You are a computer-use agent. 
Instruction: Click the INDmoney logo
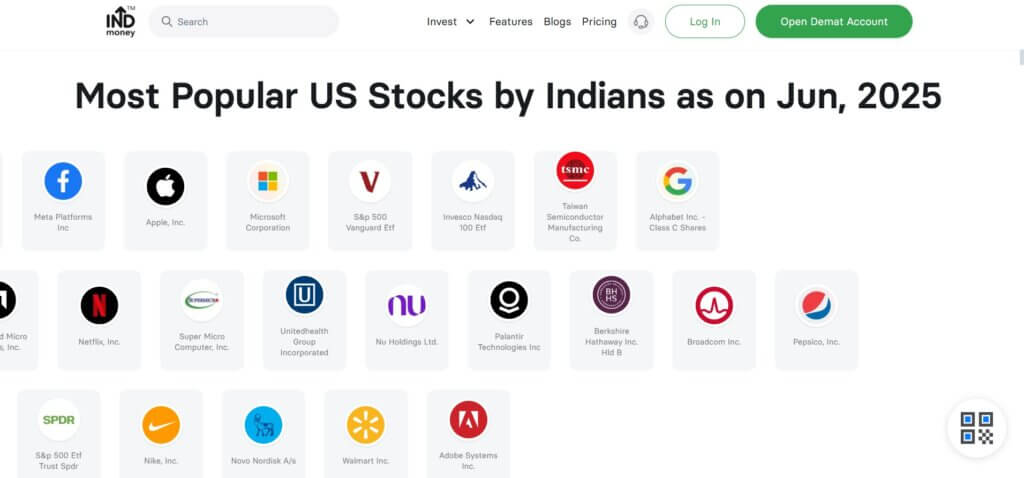[121, 22]
